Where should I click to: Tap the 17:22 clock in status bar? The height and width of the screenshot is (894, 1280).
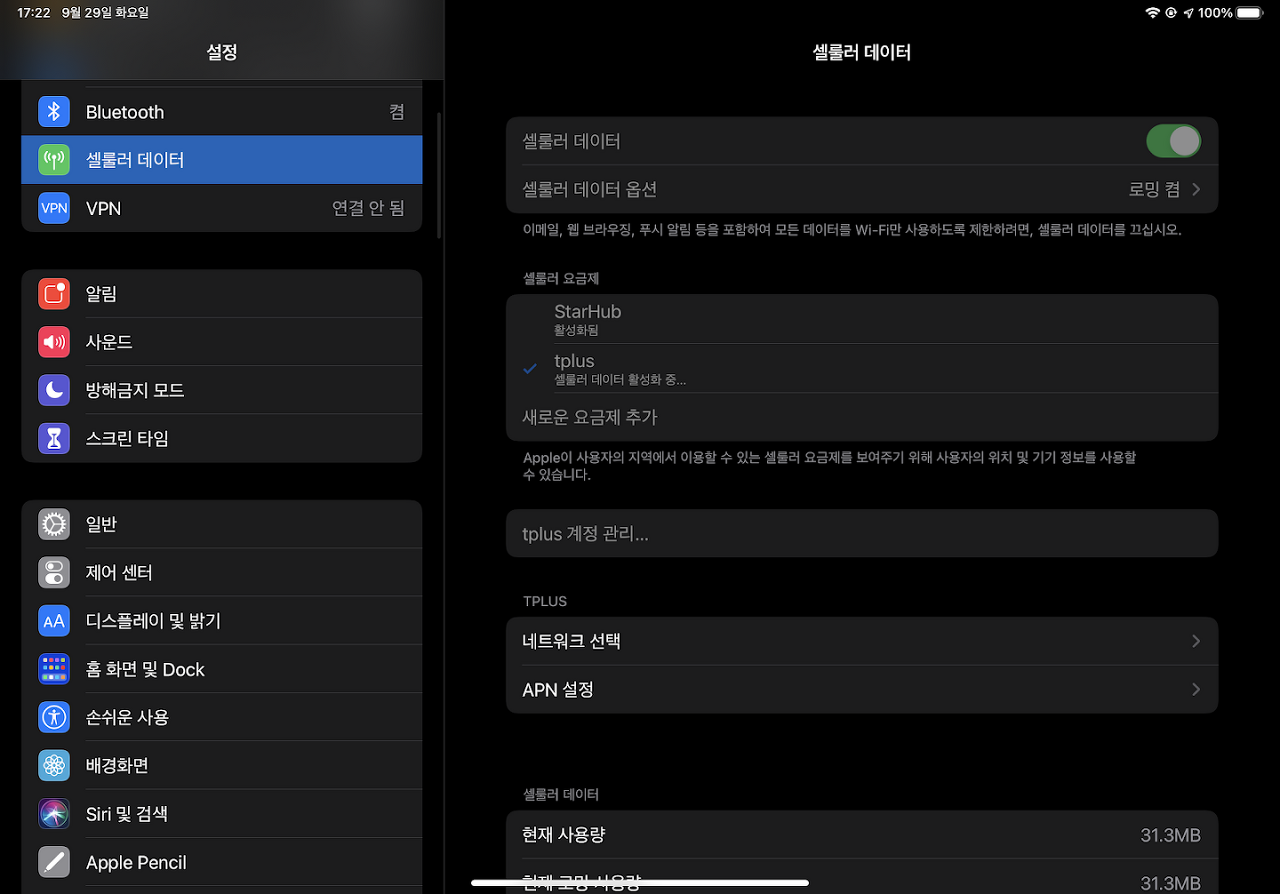(34, 13)
